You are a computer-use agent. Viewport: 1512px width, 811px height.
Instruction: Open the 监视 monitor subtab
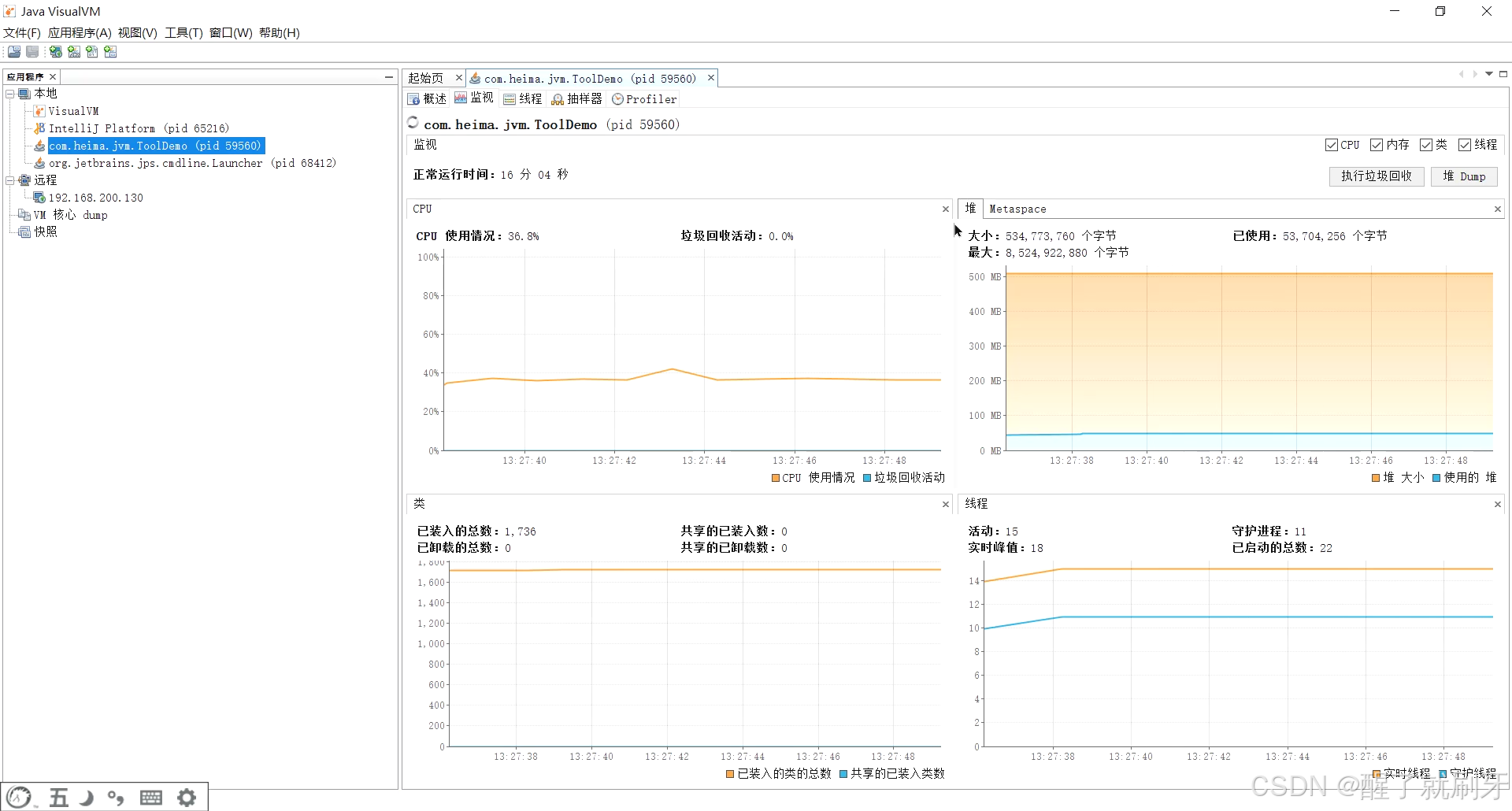click(474, 98)
